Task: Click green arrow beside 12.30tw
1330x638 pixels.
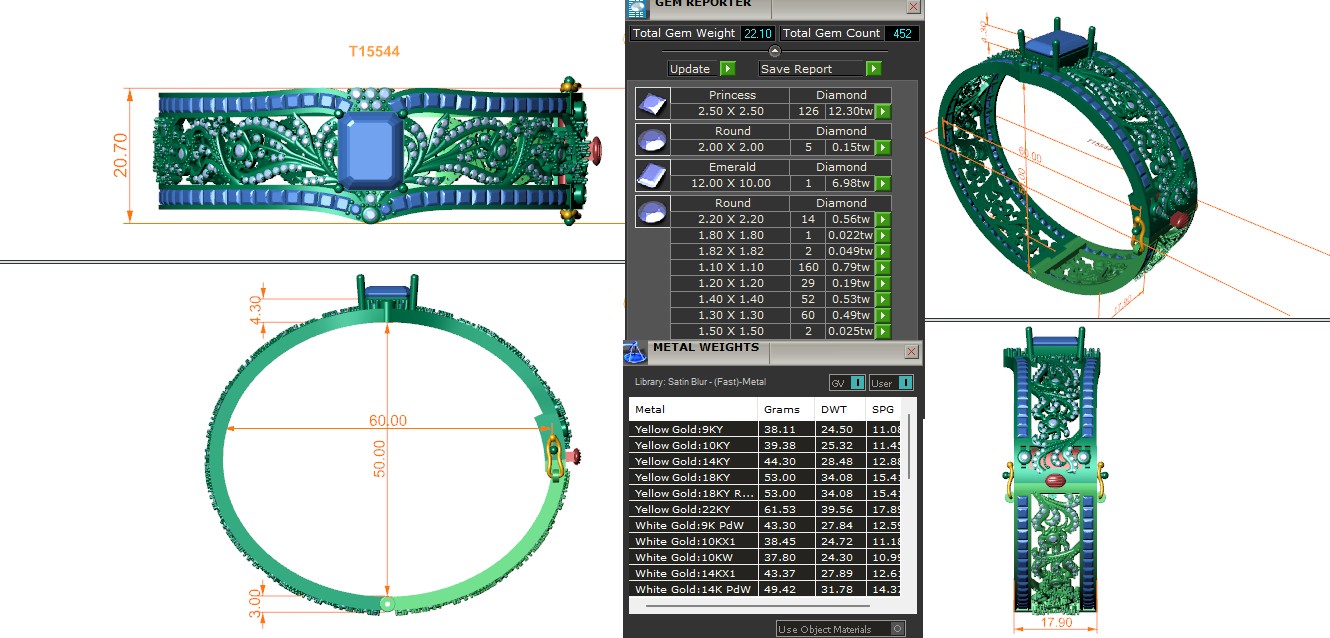Action: (883, 112)
